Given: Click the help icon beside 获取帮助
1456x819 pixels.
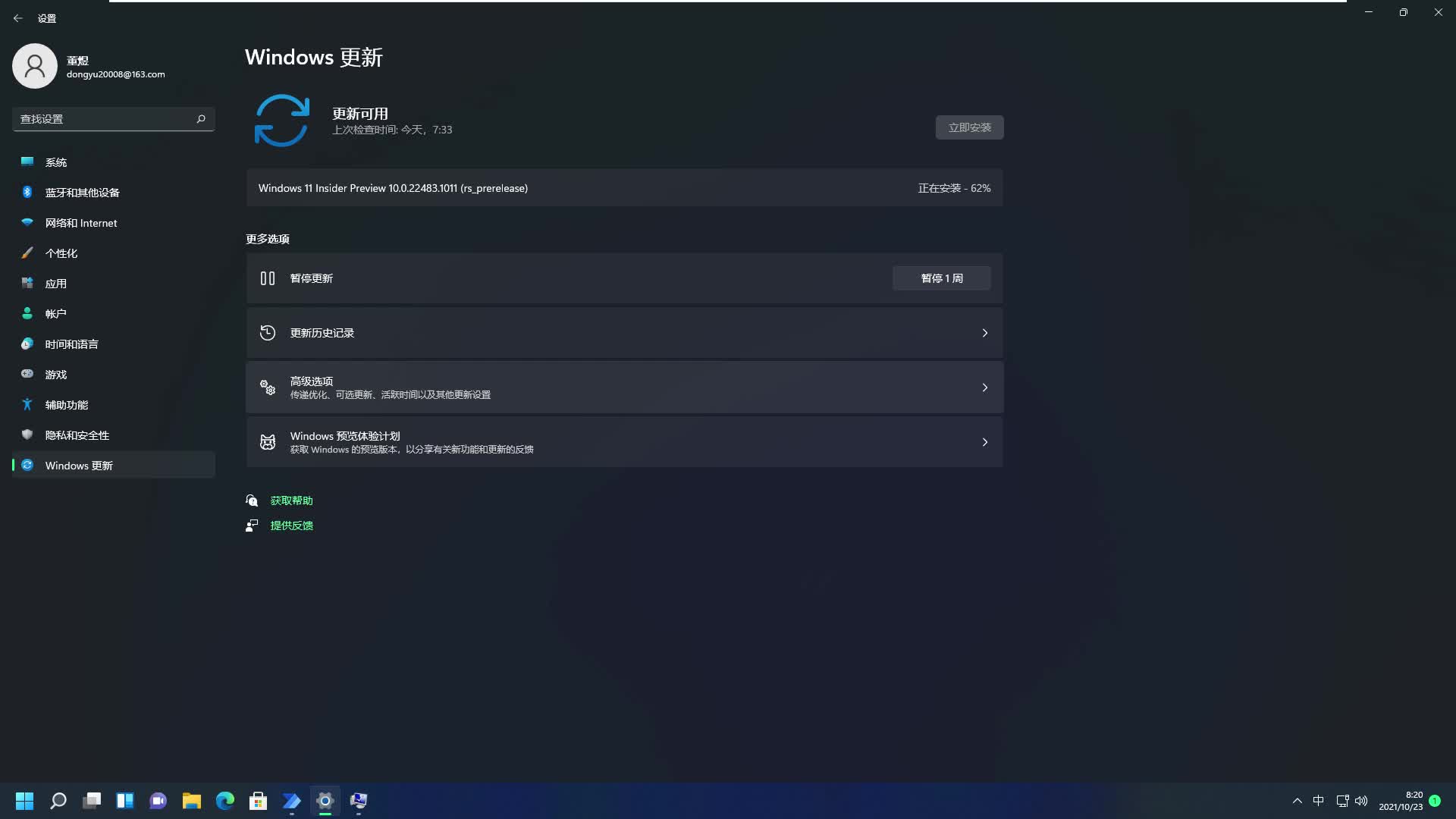Looking at the screenshot, I should pos(252,500).
